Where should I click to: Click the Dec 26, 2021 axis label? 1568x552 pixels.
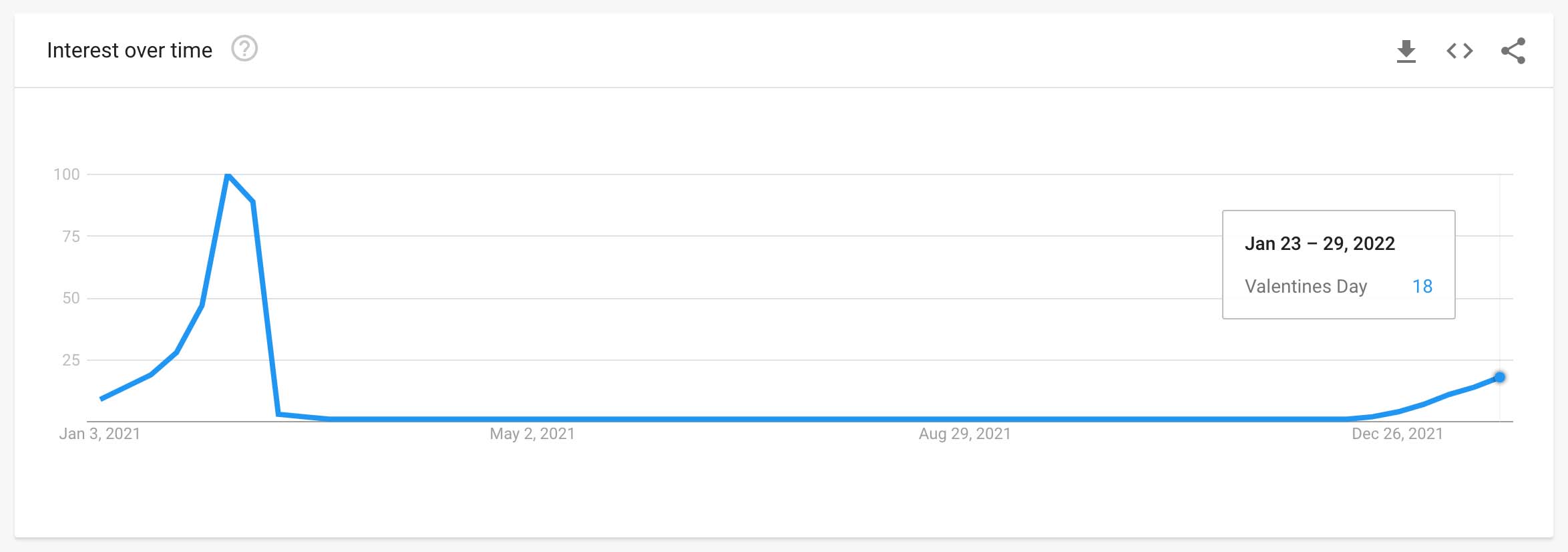click(1397, 434)
